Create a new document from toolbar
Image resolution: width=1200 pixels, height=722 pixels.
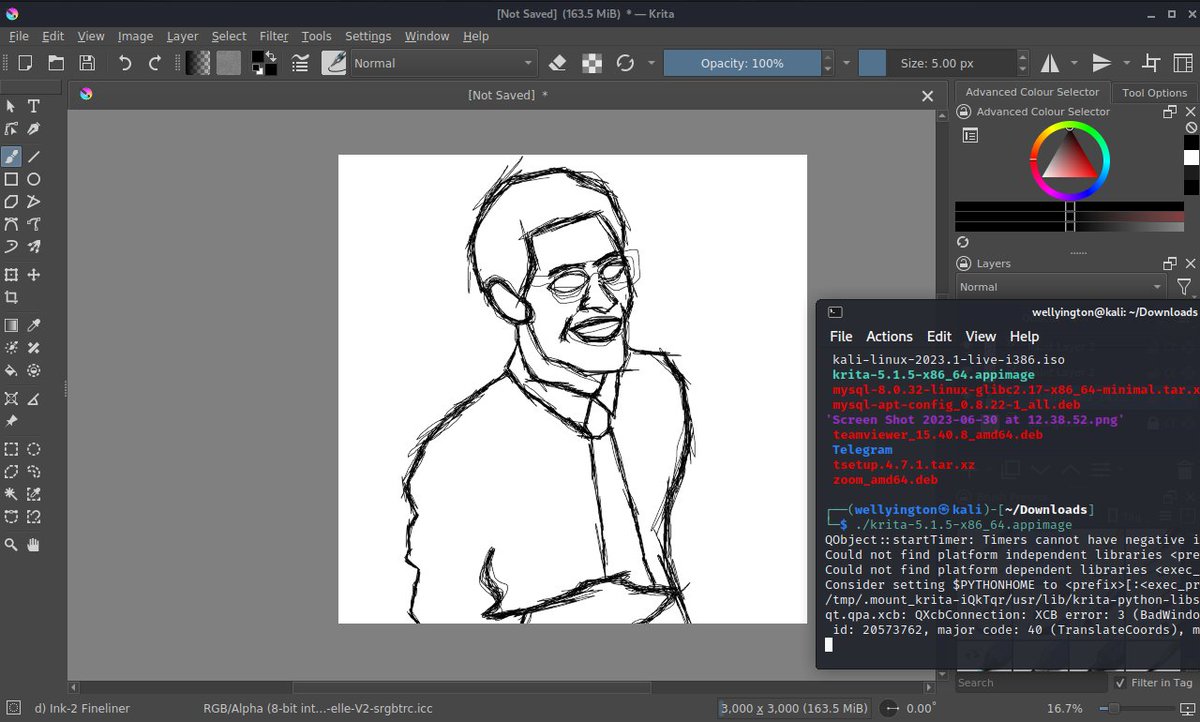point(25,63)
